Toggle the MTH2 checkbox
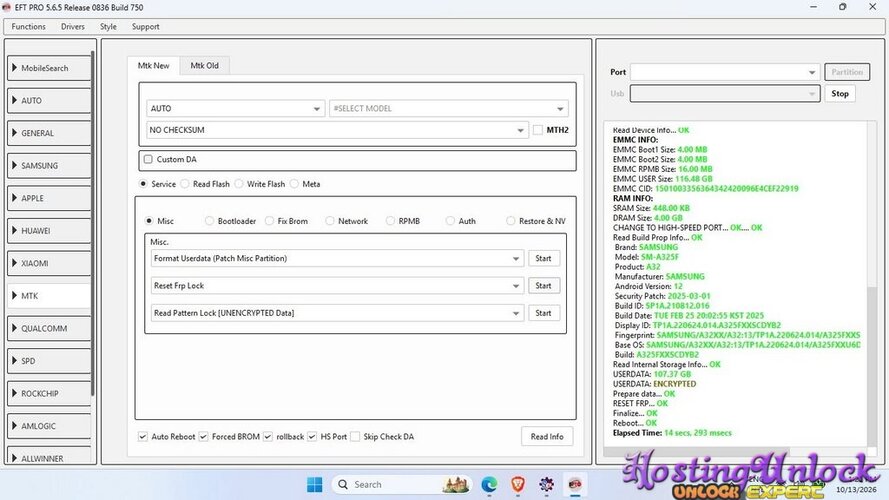The height and width of the screenshot is (500, 889). tap(538, 130)
